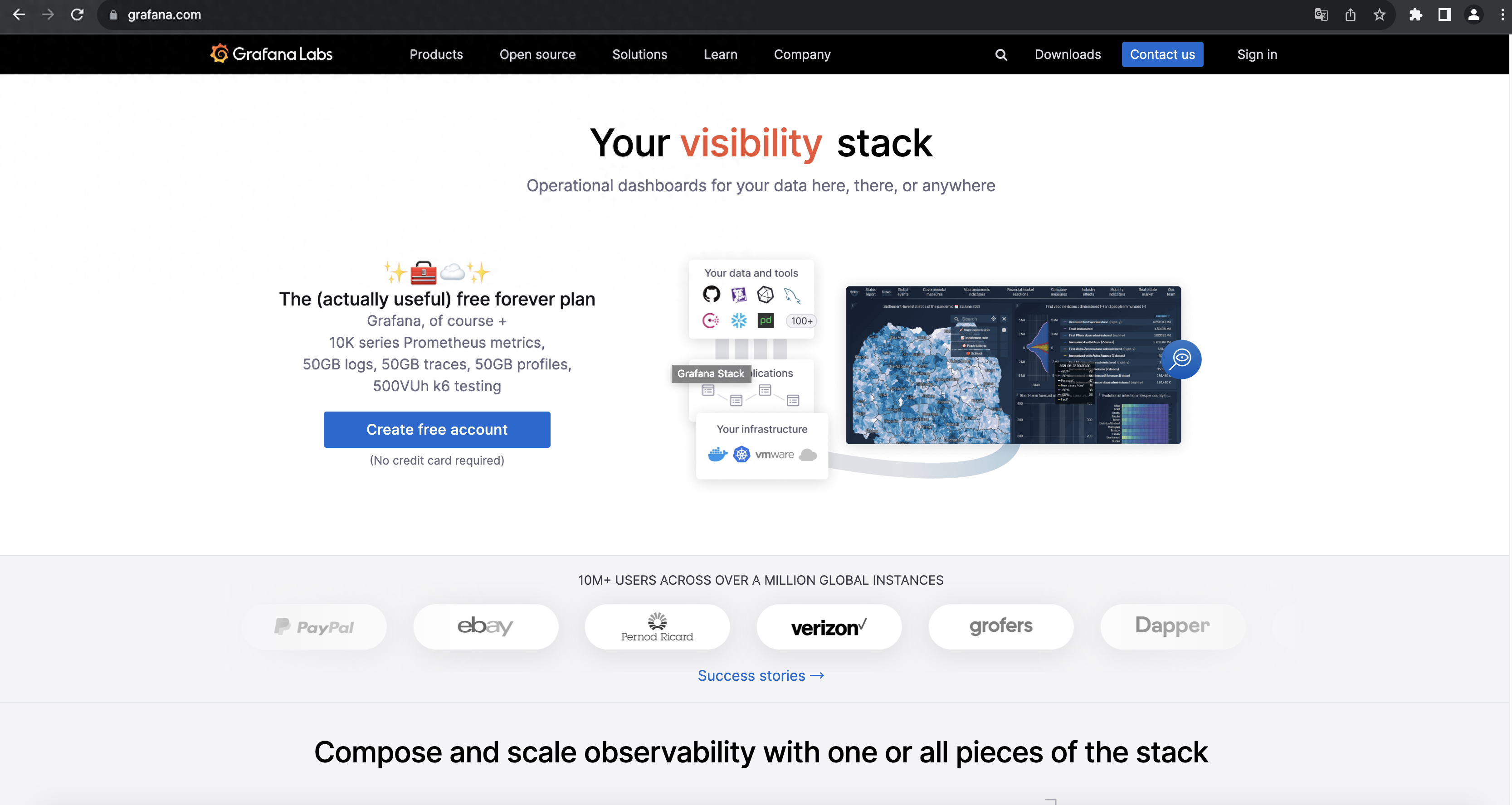The width and height of the screenshot is (1512, 805).
Task: Click the PagerDuty icon in data tools
Action: click(x=766, y=320)
